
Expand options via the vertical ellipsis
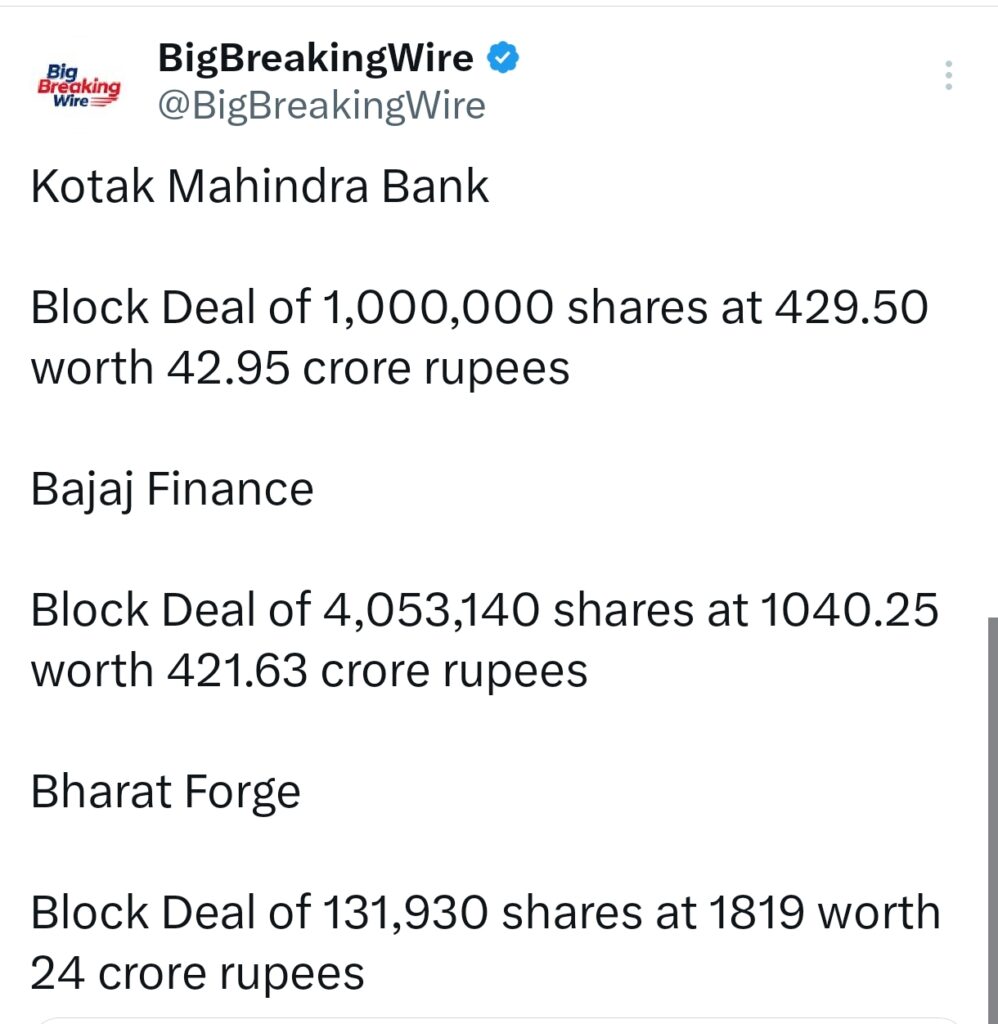pyautogui.click(x=947, y=75)
